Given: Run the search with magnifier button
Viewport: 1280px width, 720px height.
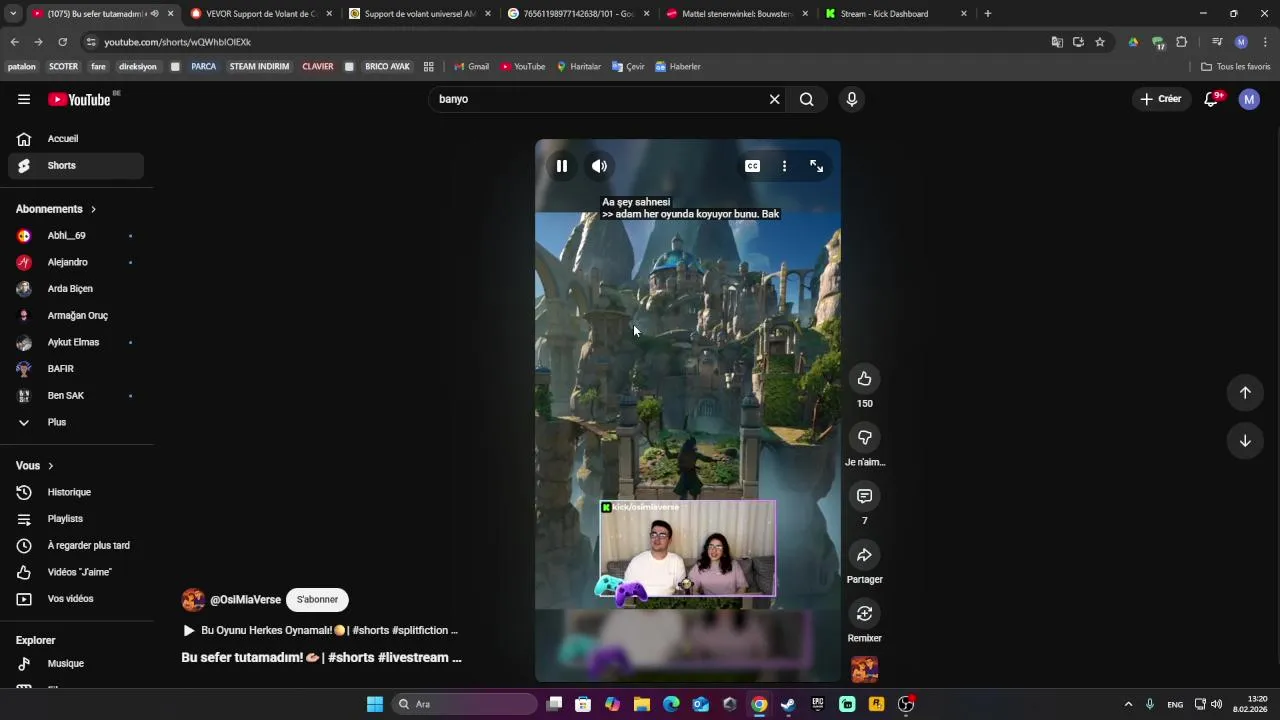Looking at the screenshot, I should [x=806, y=99].
